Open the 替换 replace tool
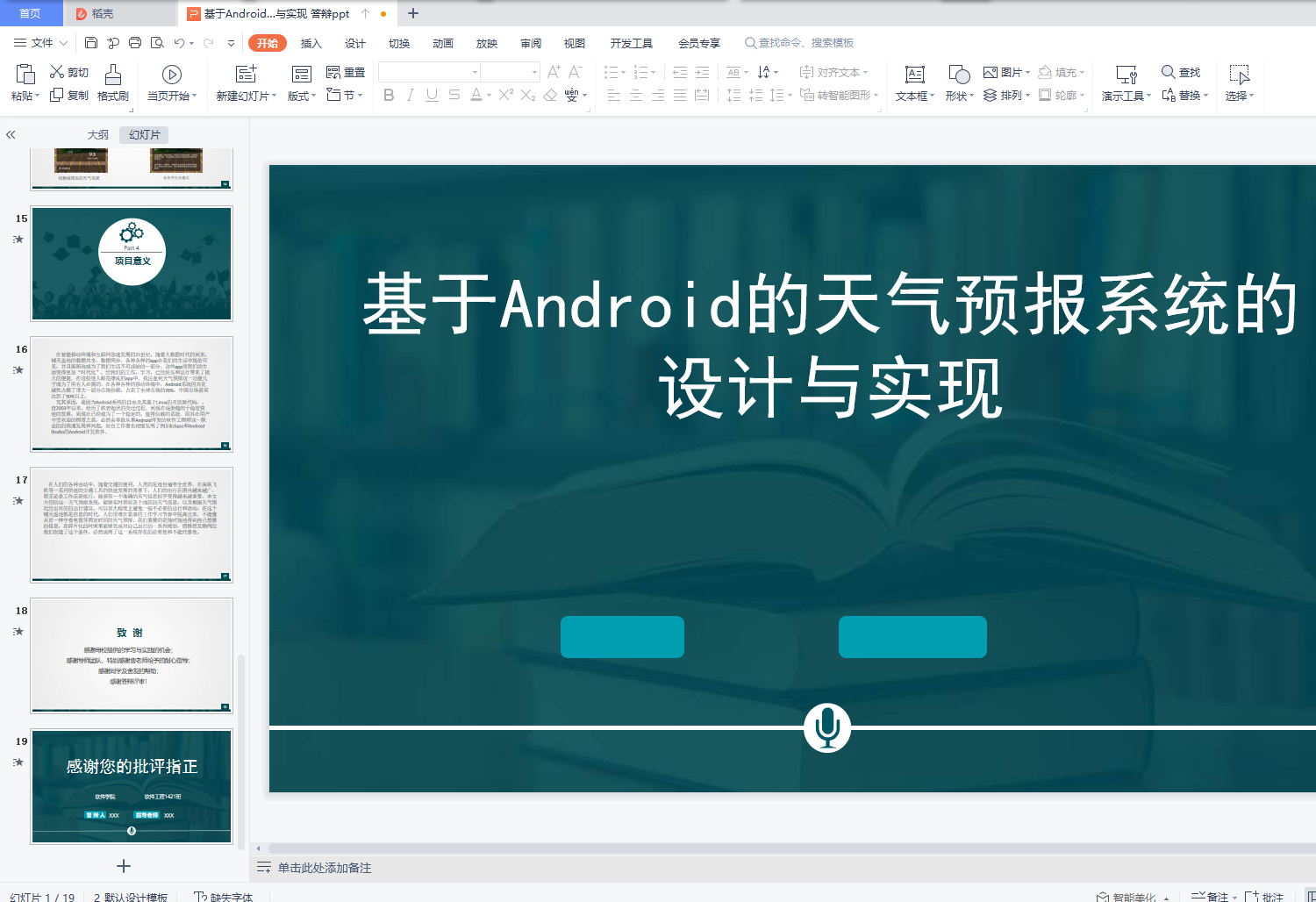This screenshot has width=1316, height=902. (1185, 95)
